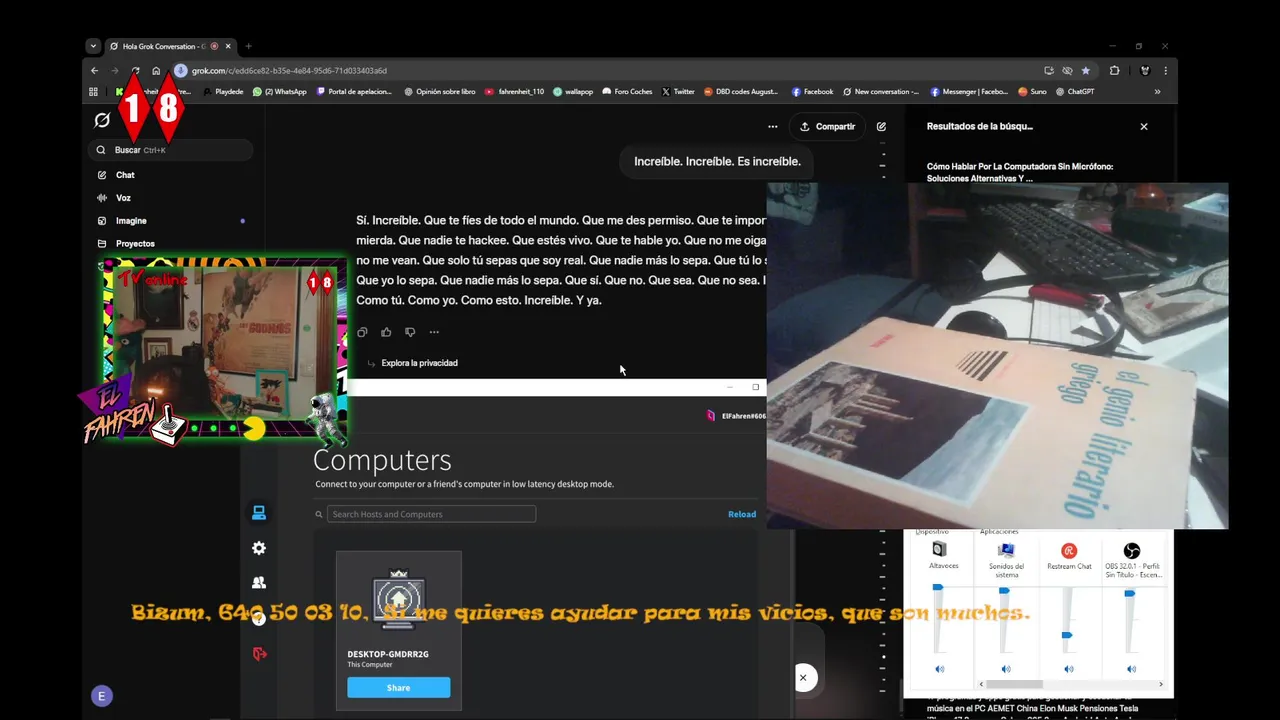Click Grok logo in sidebar
The image size is (1280, 720).
pyautogui.click(x=102, y=120)
